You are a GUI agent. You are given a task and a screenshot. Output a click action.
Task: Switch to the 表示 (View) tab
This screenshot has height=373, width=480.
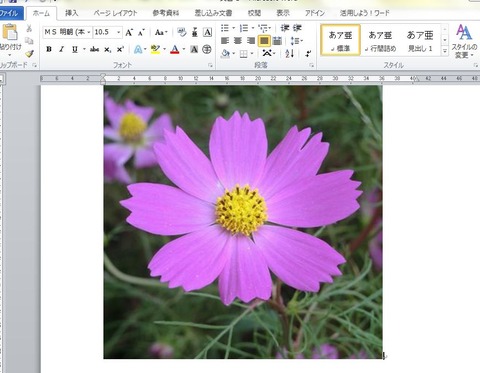click(283, 13)
